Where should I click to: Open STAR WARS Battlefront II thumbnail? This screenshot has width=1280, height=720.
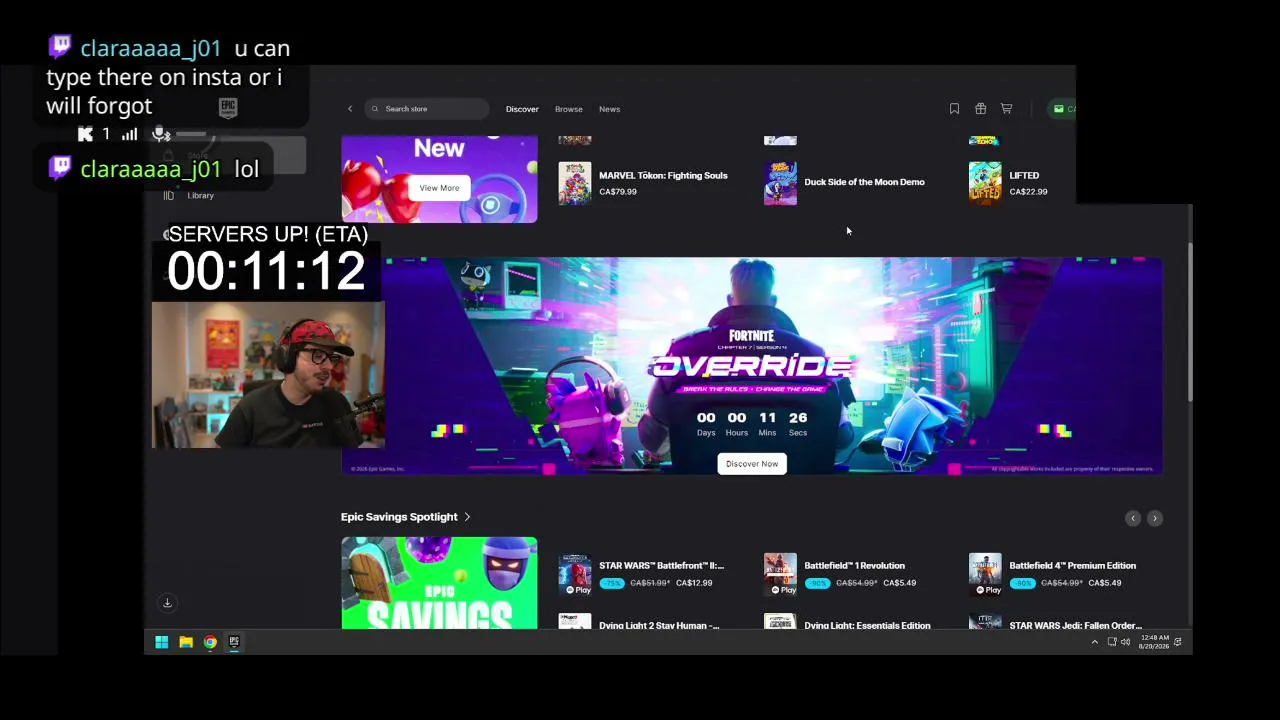click(574, 574)
